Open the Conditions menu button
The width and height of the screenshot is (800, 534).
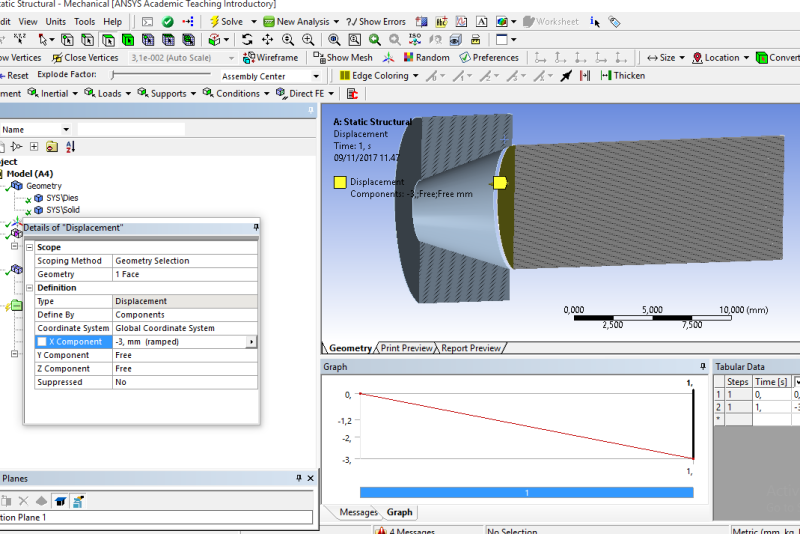pyautogui.click(x=236, y=94)
